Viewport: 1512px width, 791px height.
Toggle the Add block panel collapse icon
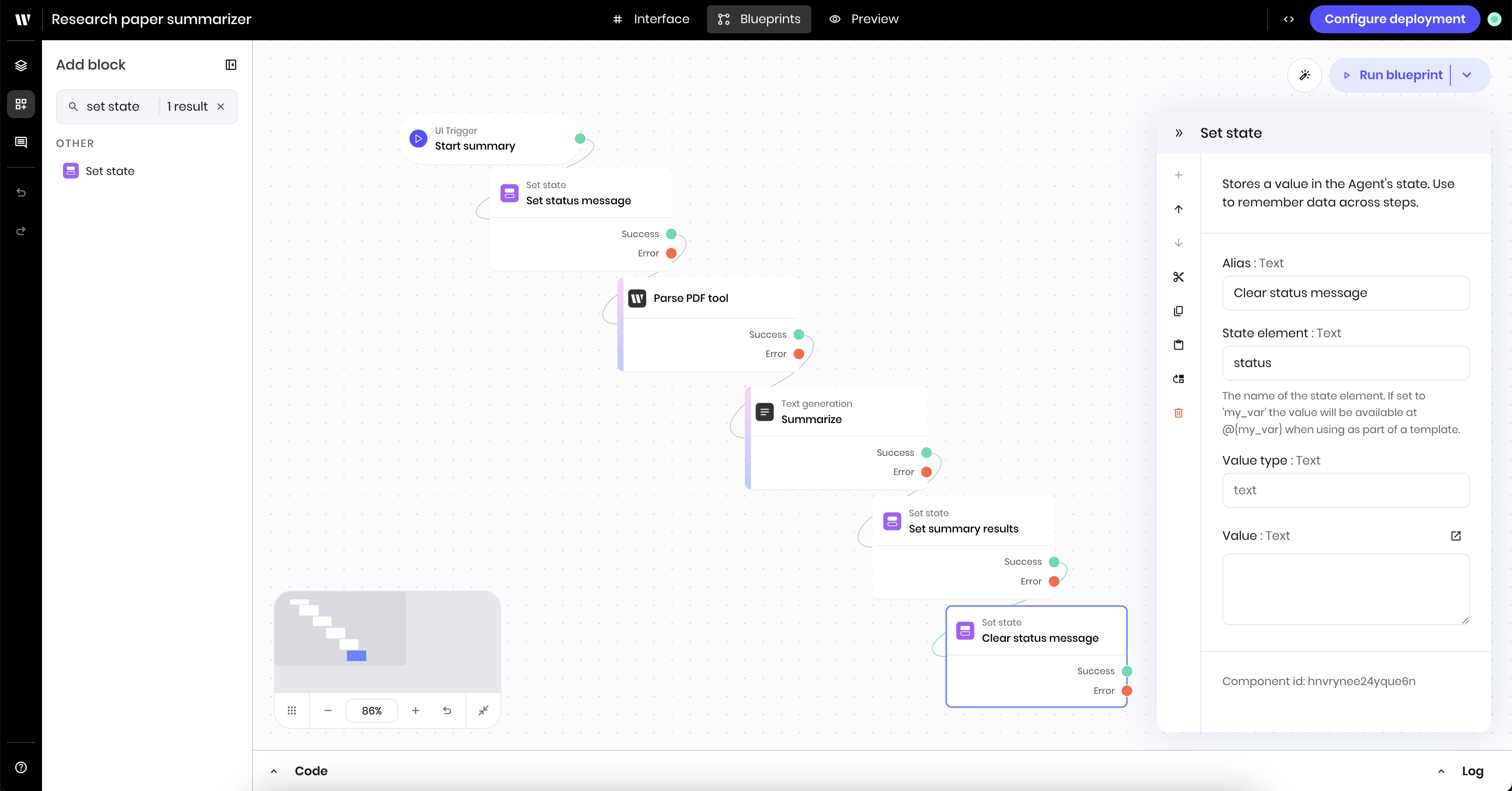[x=231, y=65]
